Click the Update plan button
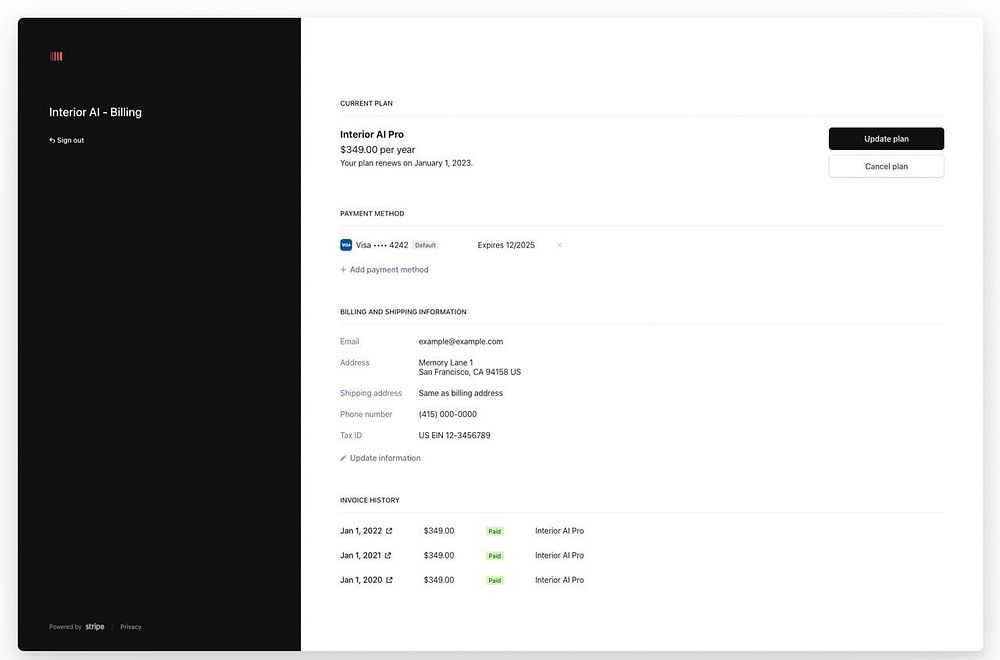 click(886, 138)
